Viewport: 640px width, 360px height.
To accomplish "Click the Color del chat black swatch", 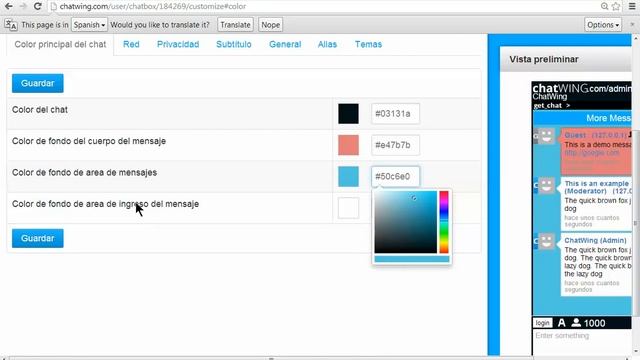I will [x=348, y=114].
